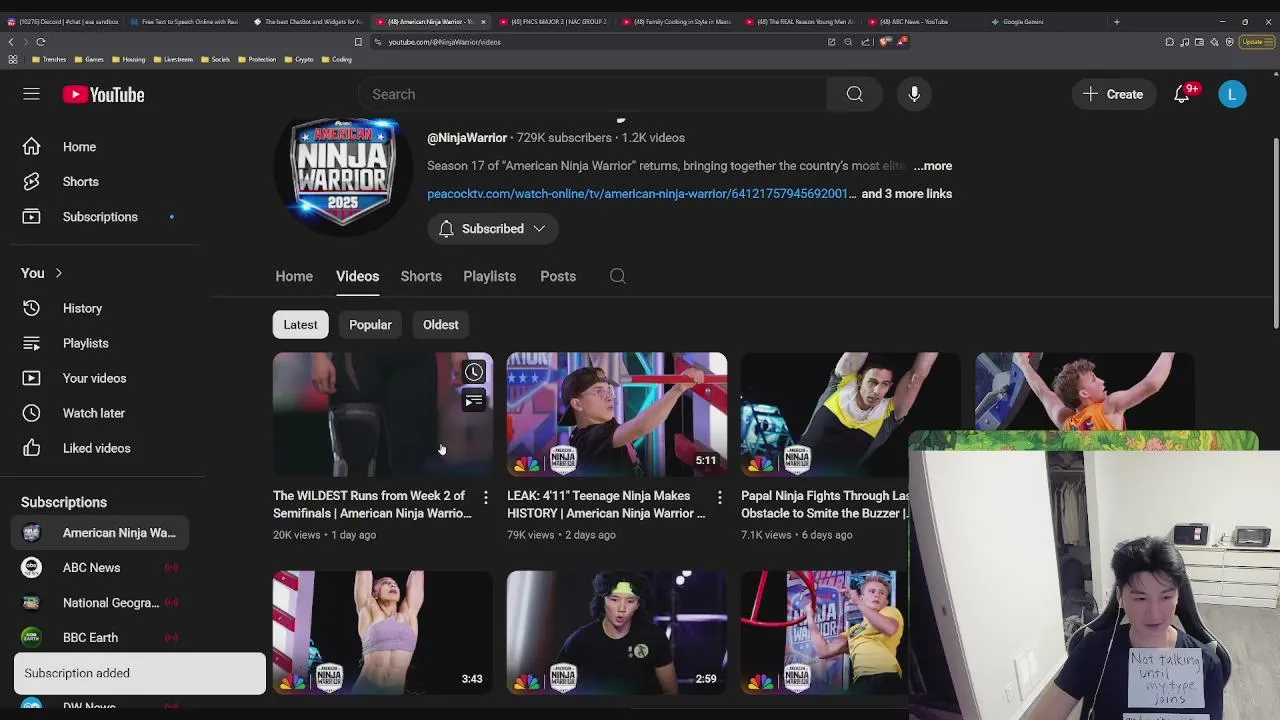Select the Popular sort chip
Viewport: 1280px width, 720px height.
click(370, 325)
